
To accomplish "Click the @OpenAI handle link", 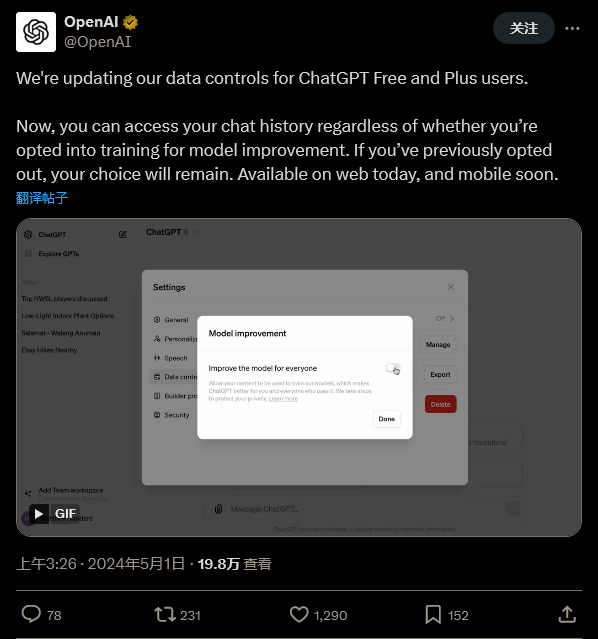I will (x=97, y=42).
